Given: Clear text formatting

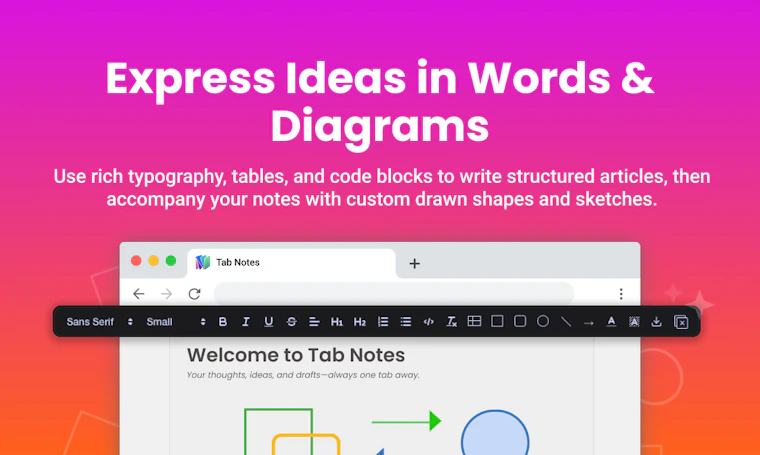Looking at the screenshot, I should tap(451, 322).
